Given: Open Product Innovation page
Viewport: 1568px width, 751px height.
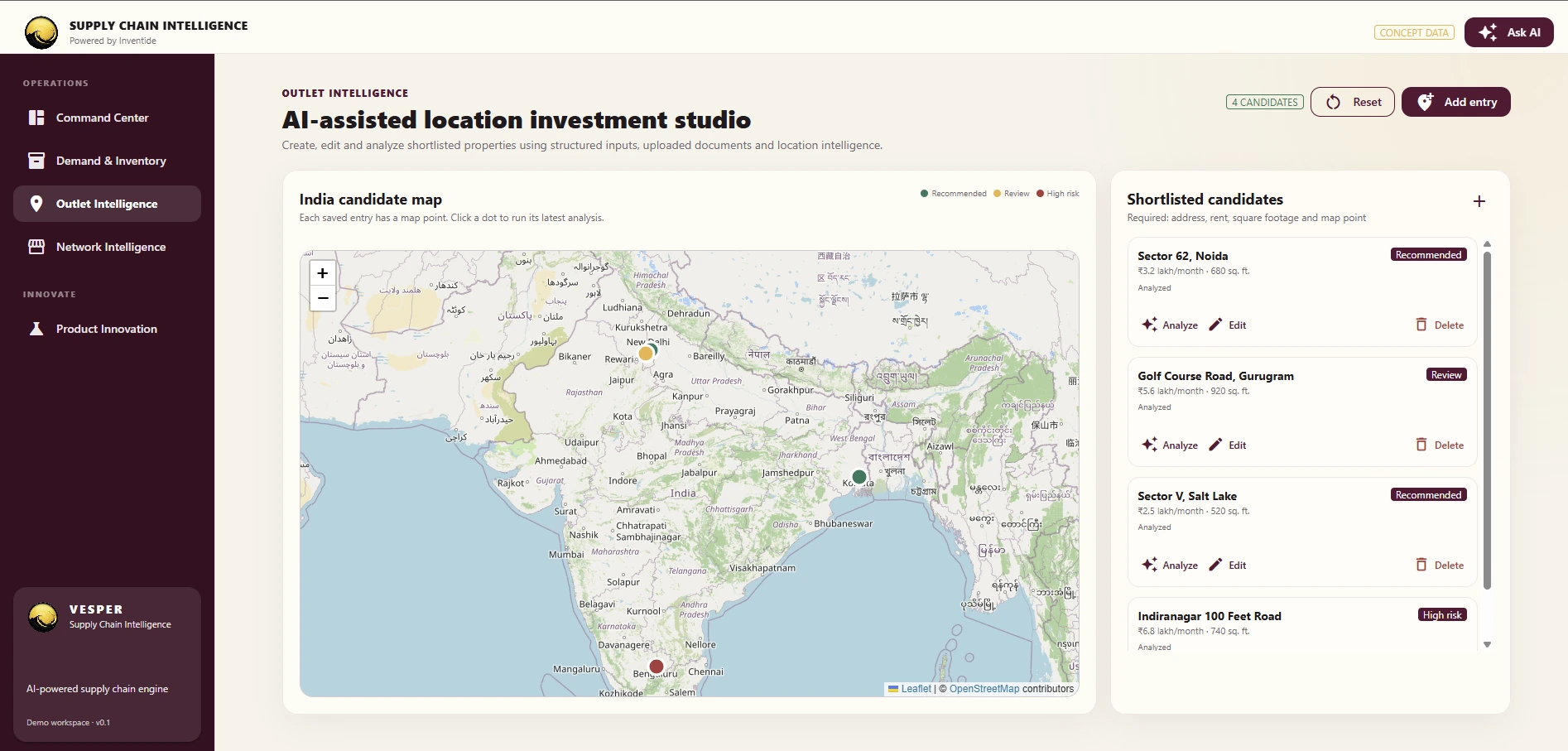Looking at the screenshot, I should (x=107, y=329).
